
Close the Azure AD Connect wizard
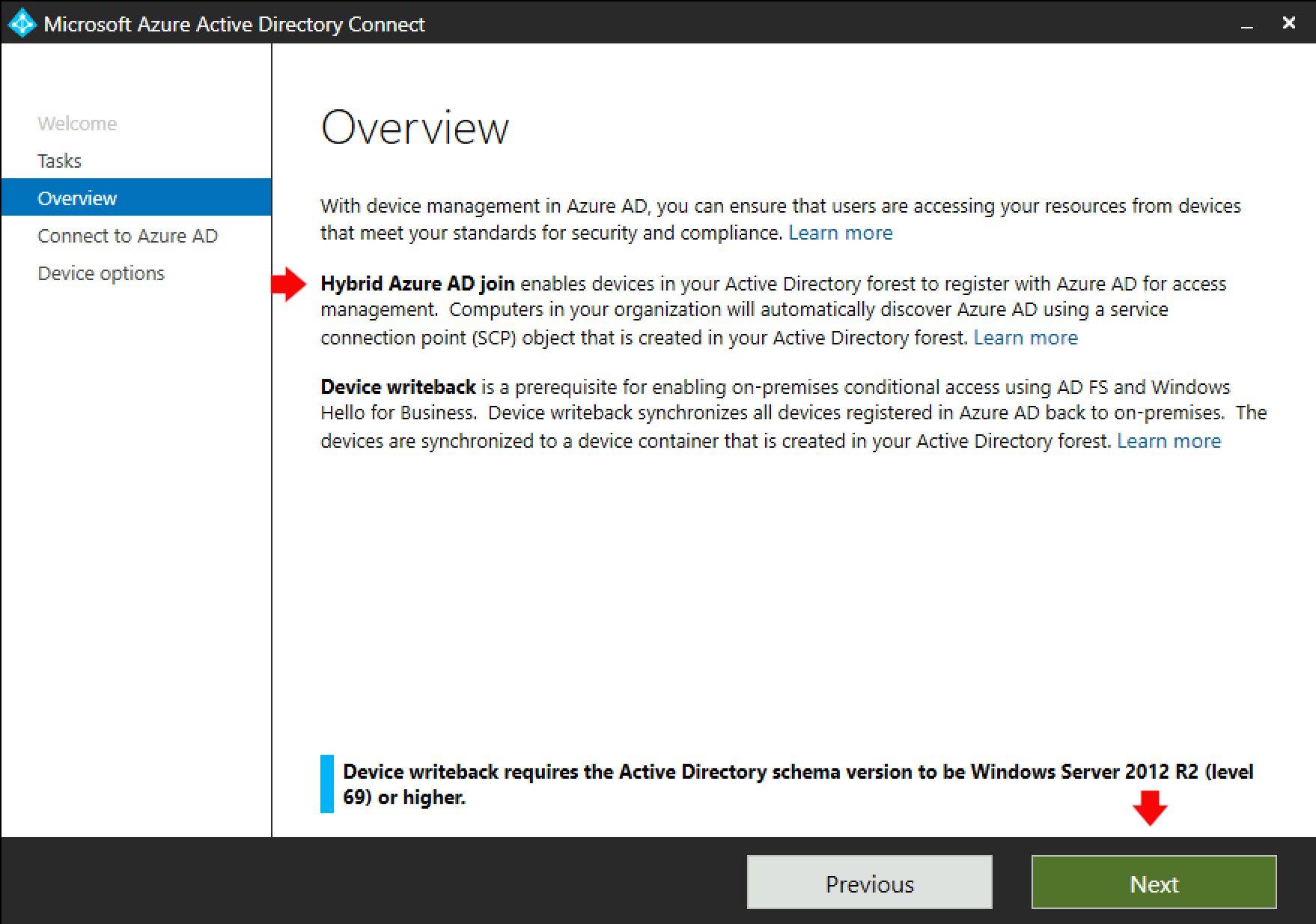pyautogui.click(x=1289, y=23)
